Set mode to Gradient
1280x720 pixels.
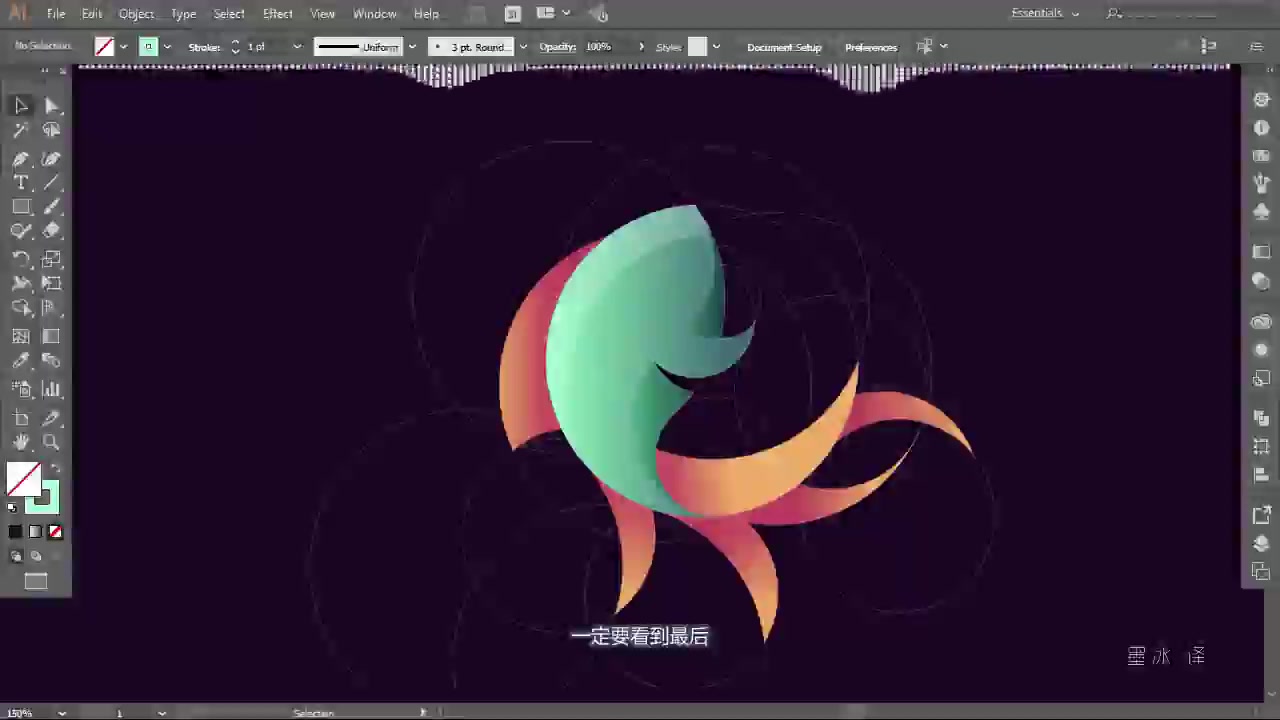click(35, 532)
